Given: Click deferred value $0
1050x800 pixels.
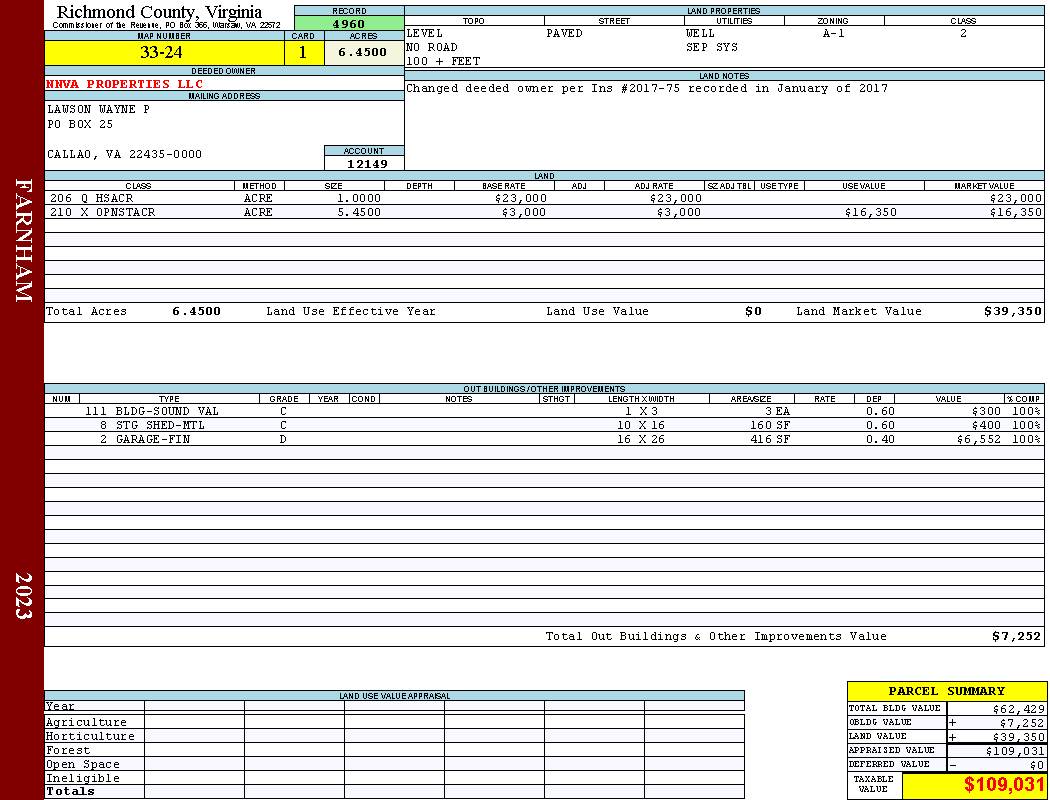Looking at the screenshot, I should coord(1037,765).
